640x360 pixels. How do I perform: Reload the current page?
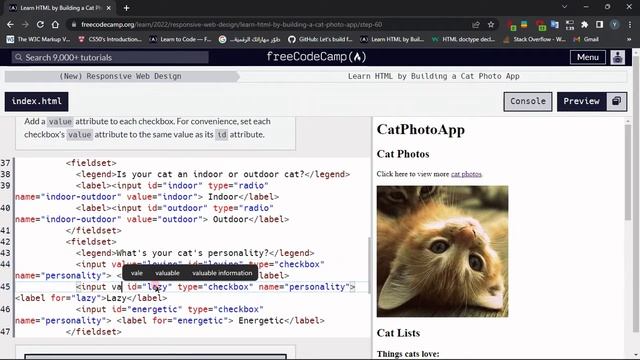[x=40, y=24]
